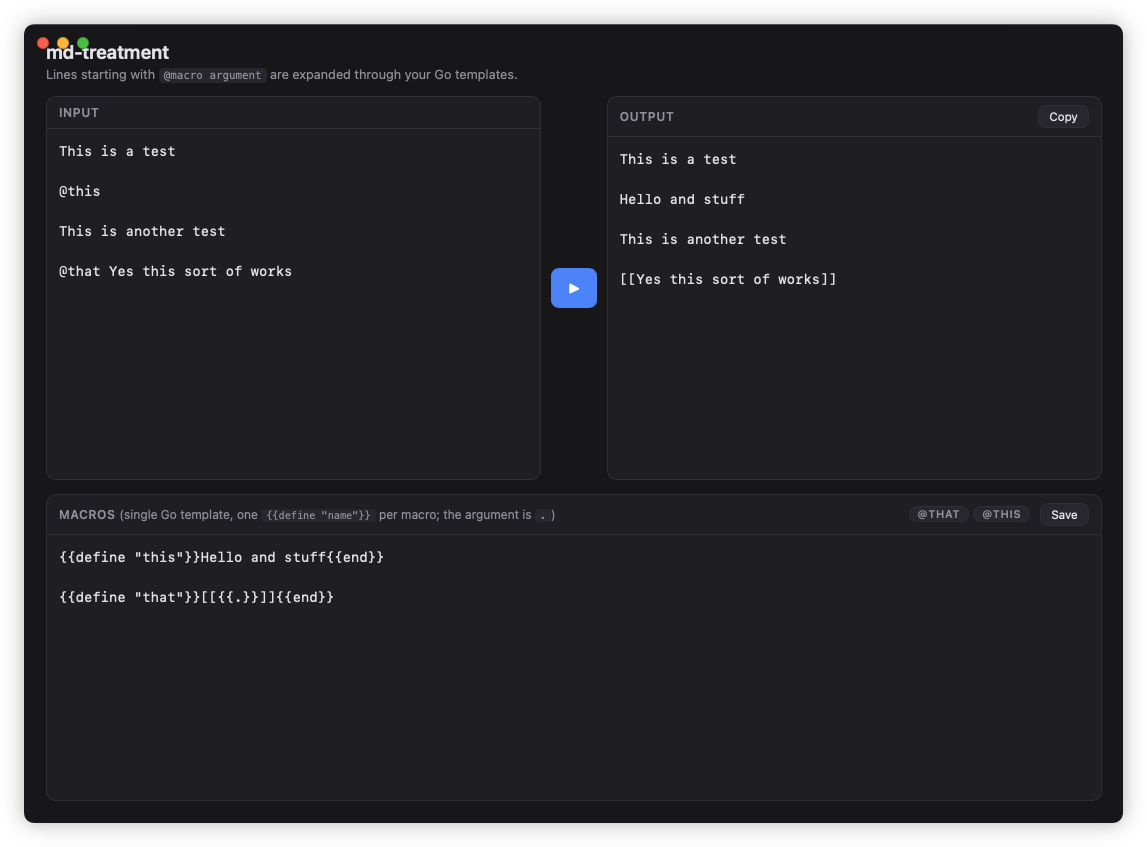Screen dimensions: 1147x847
Task: Click the "@this" line in input
Action: pyautogui.click(x=80, y=192)
